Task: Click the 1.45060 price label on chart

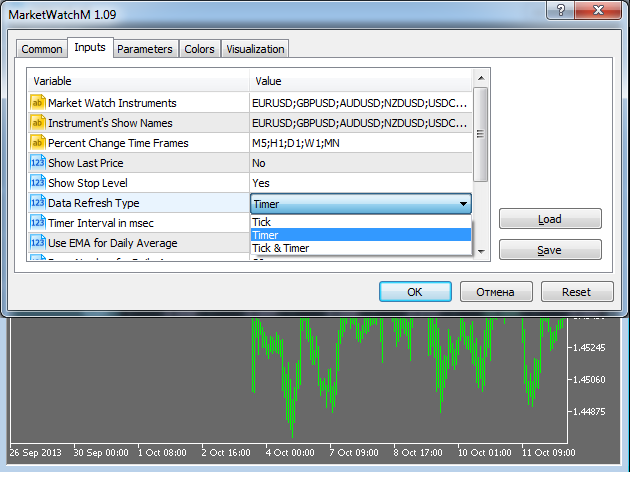Action: click(589, 380)
